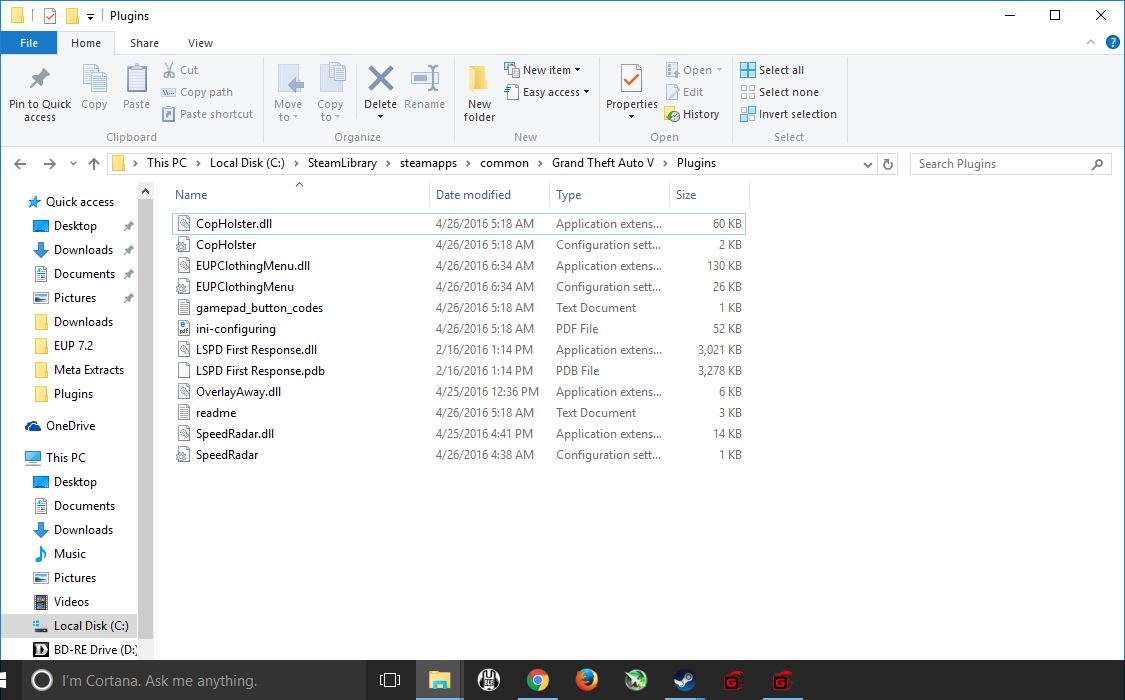1125x700 pixels.
Task: Switch to the View ribbon tab
Action: click(x=200, y=43)
